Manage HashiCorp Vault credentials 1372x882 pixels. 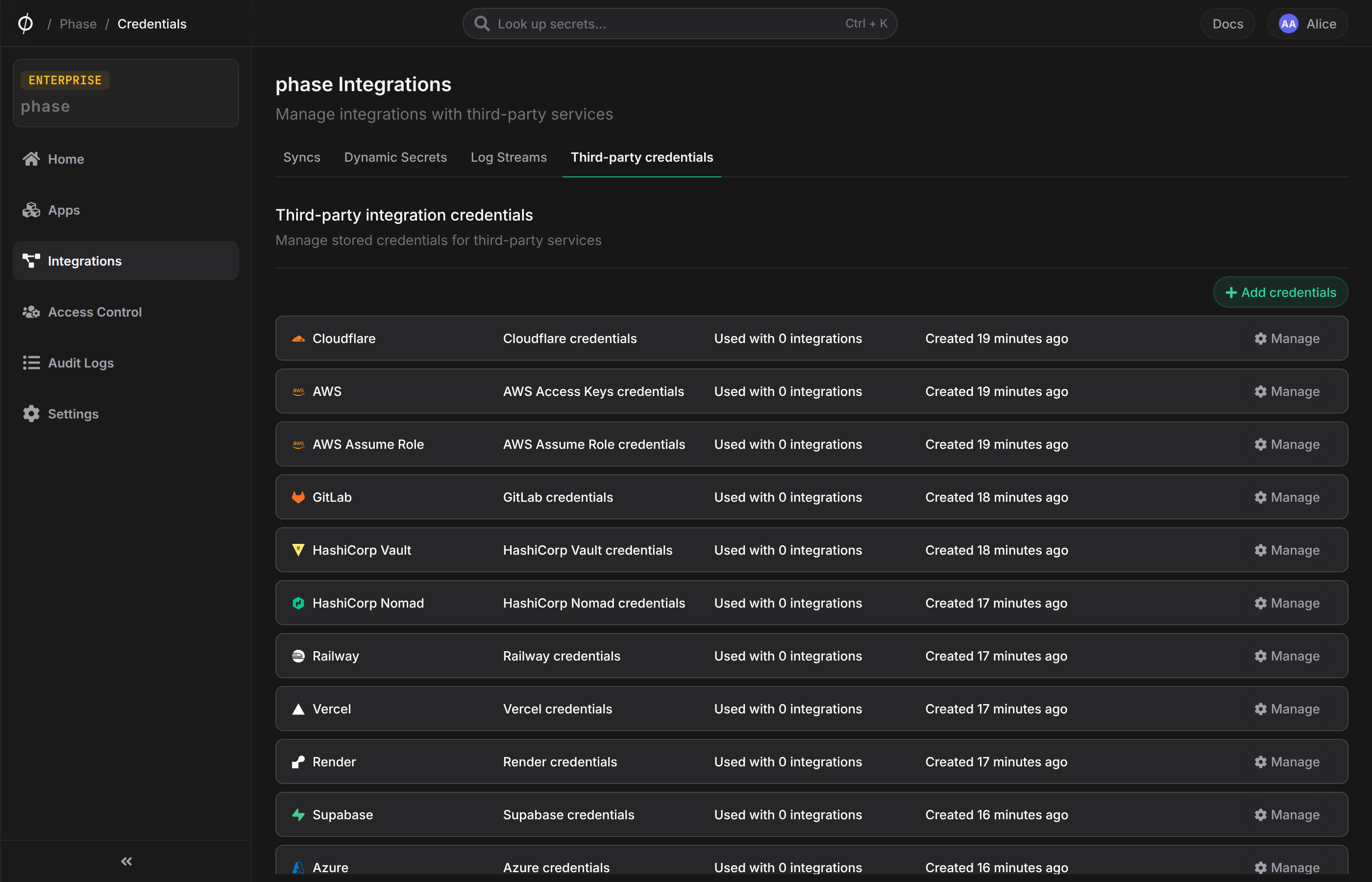pyautogui.click(x=1287, y=550)
